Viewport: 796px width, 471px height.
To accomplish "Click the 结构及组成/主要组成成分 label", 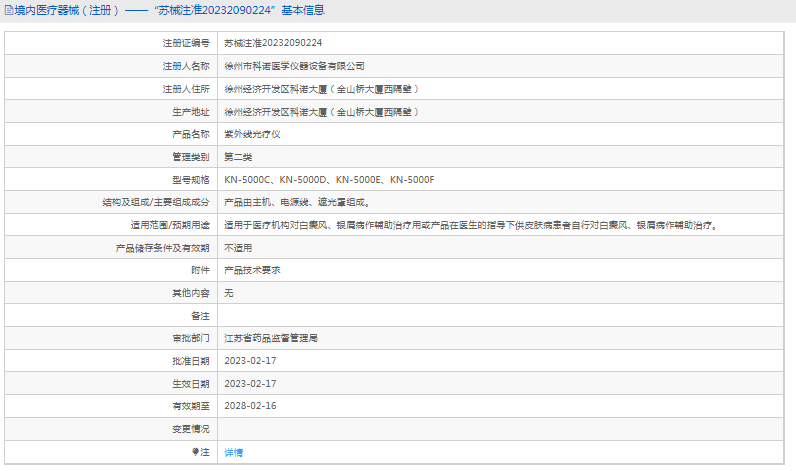I will tap(156, 203).
